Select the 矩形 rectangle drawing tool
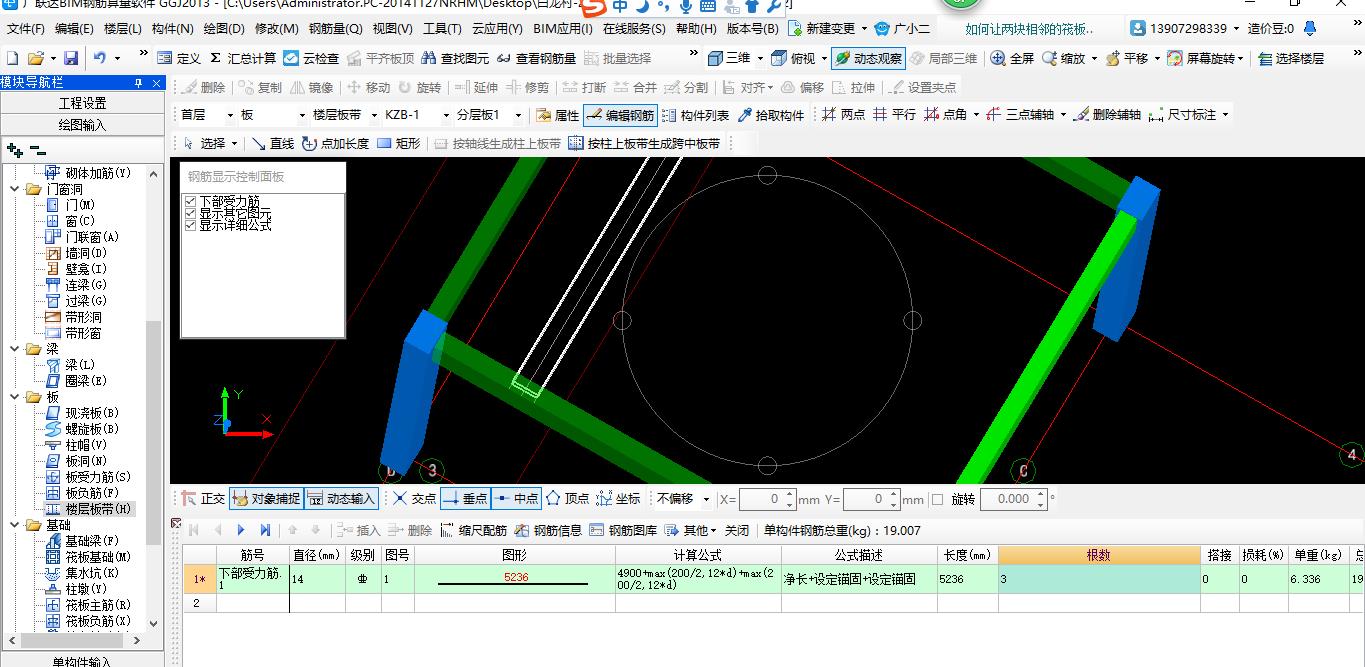The image size is (1365, 667). [x=399, y=144]
